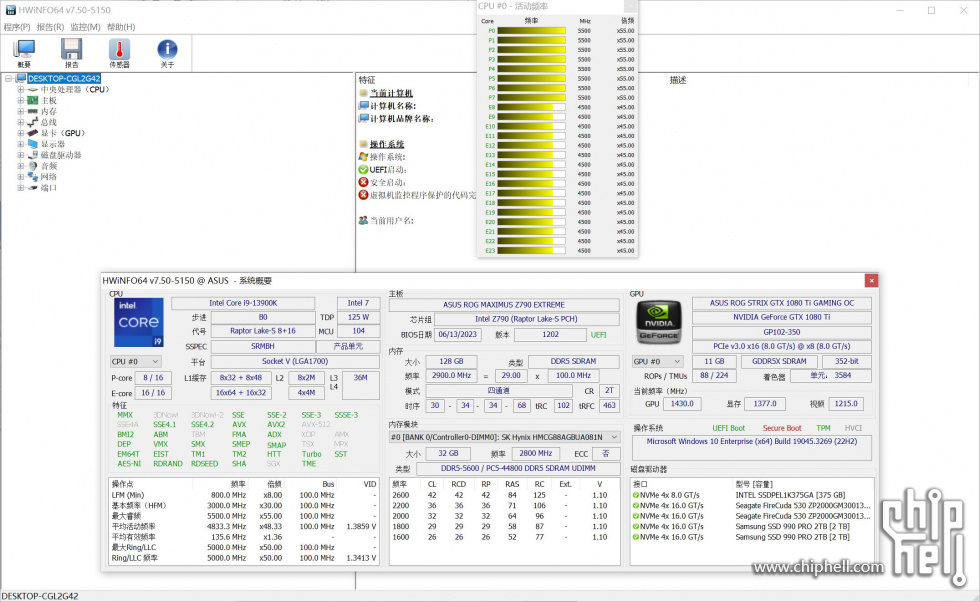Click the E23 core frequency bar
Screen dimensions: 980x602
pyautogui.click(x=531, y=251)
